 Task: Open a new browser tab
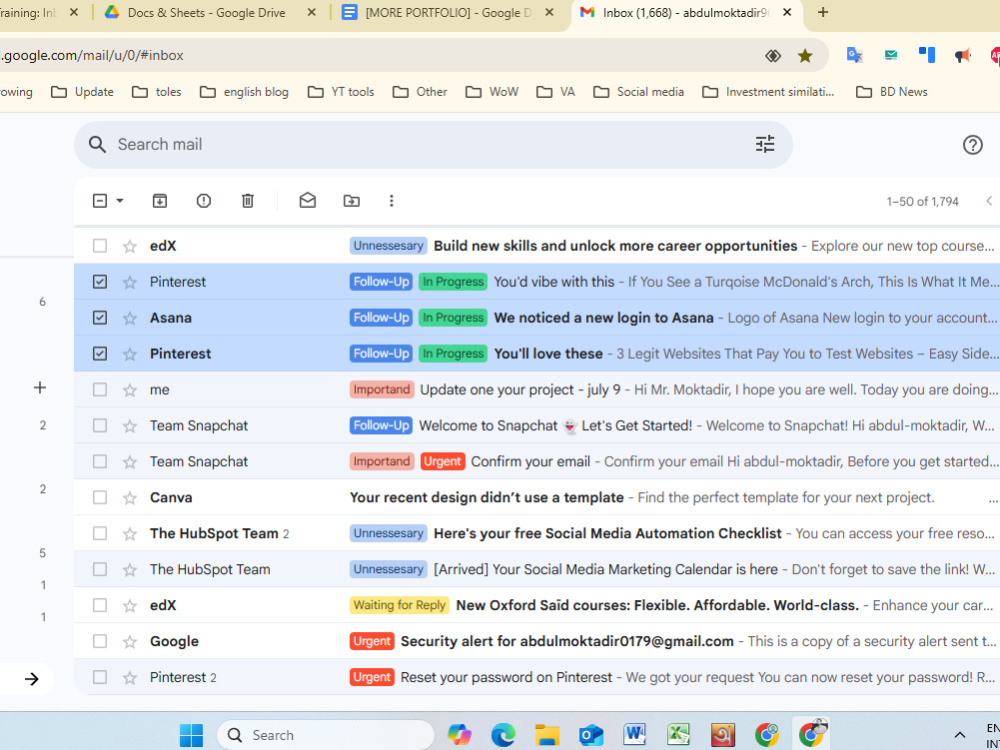[823, 13]
